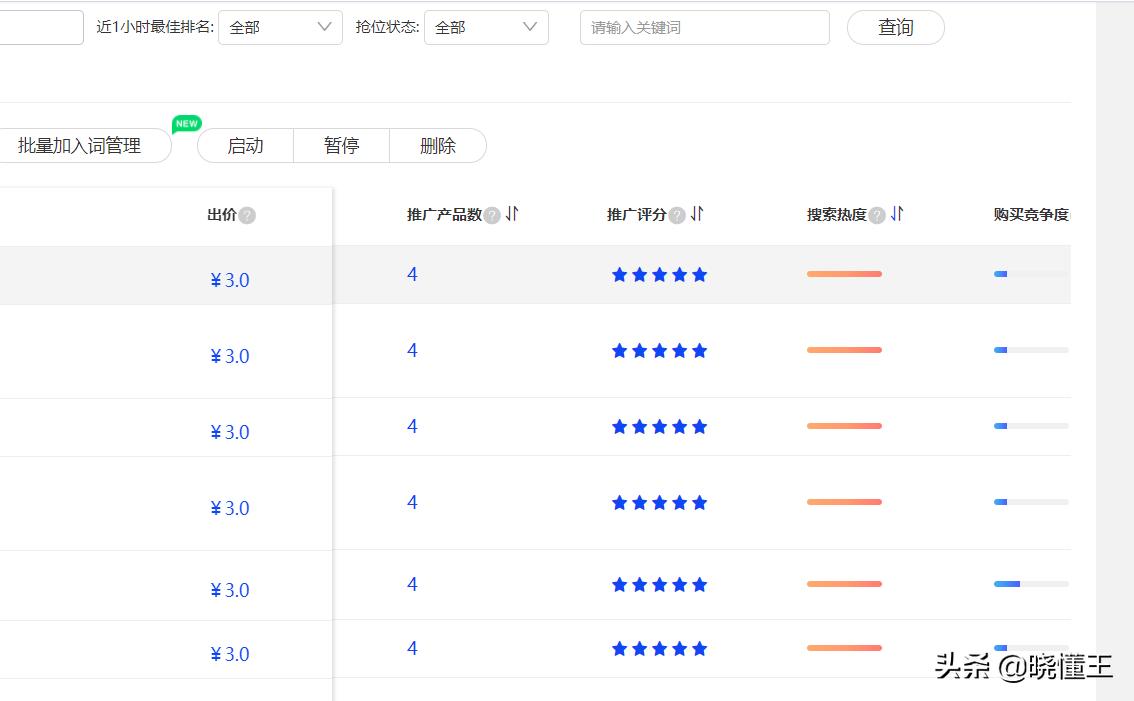1134x701 pixels.
Task: Toggle sort order on 推广产品数 column
Action: pyautogui.click(x=510, y=214)
